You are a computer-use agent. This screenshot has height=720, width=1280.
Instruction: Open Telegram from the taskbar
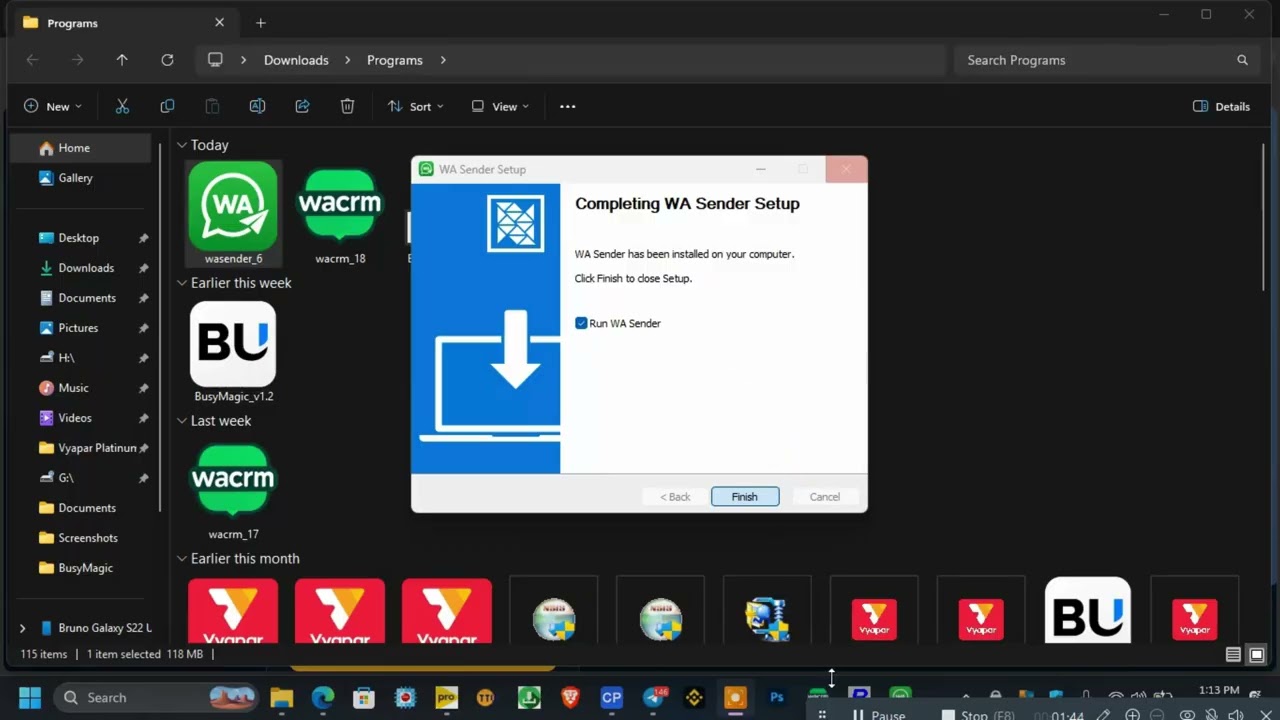click(x=653, y=697)
